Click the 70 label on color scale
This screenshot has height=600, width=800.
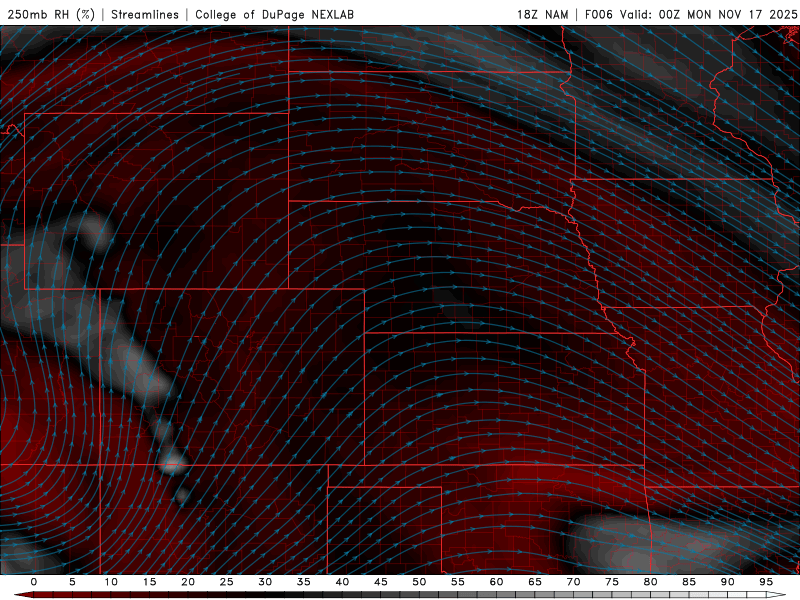pos(573,582)
